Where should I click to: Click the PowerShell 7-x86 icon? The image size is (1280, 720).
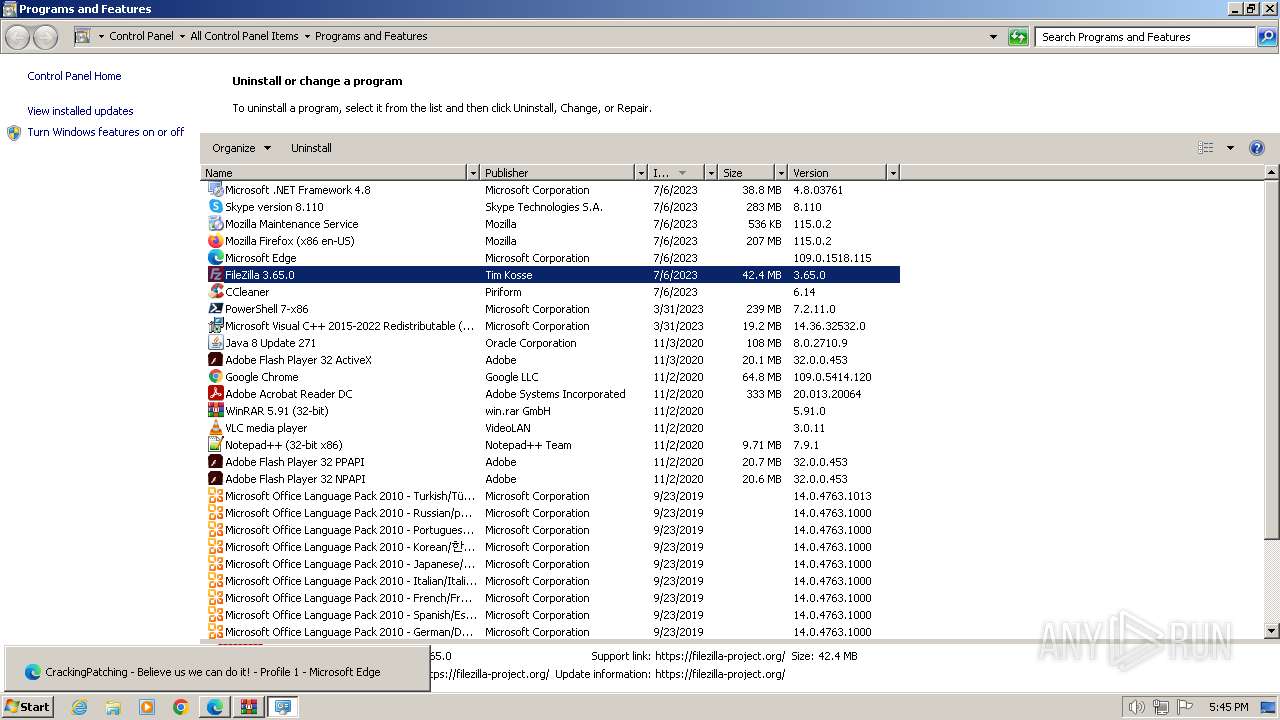215,309
